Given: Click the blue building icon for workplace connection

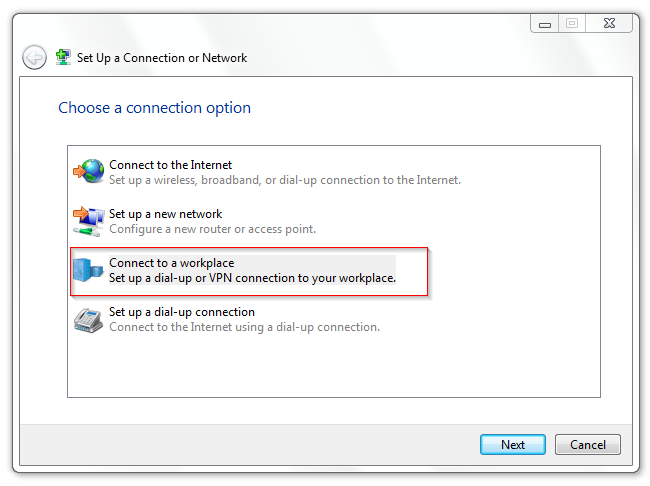Looking at the screenshot, I should [88, 270].
